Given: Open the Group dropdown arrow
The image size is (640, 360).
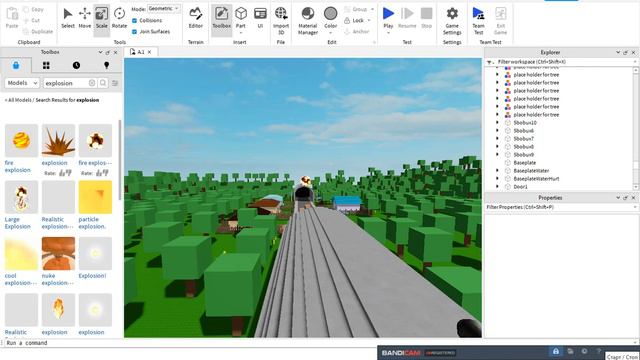Looking at the screenshot, I should tap(372, 9).
